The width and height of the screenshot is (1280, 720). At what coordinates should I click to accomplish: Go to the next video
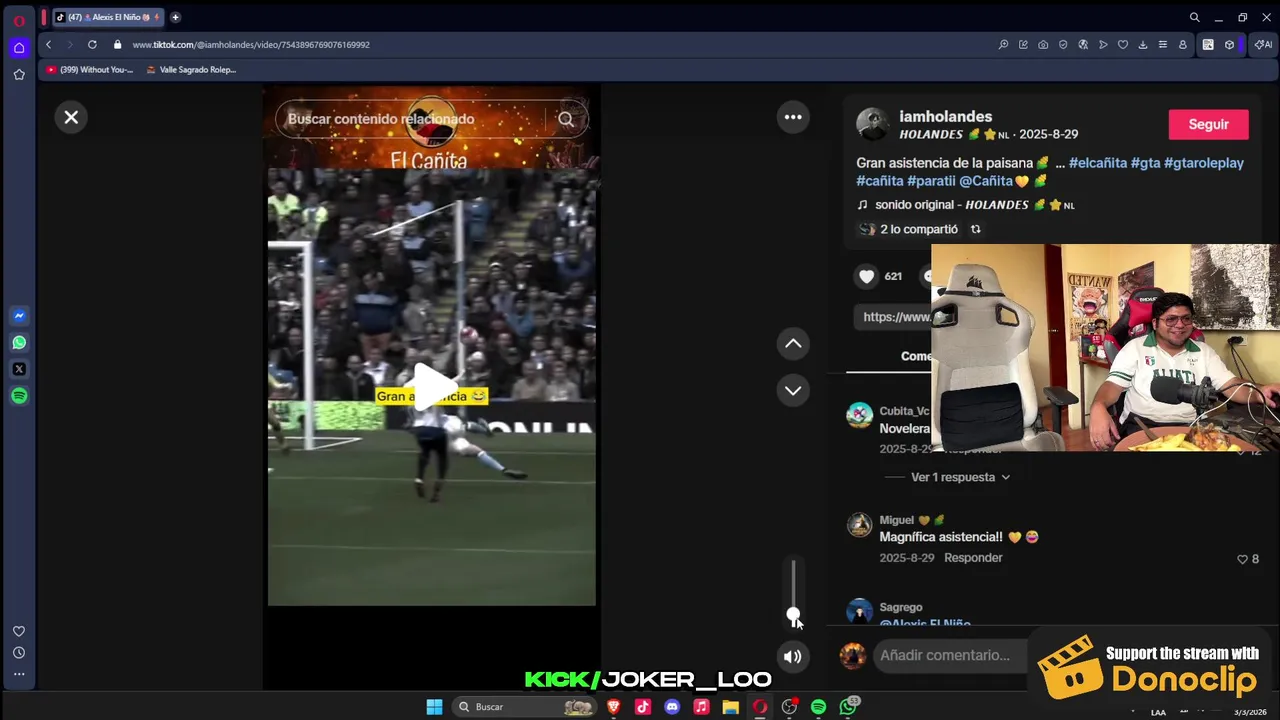tap(793, 390)
